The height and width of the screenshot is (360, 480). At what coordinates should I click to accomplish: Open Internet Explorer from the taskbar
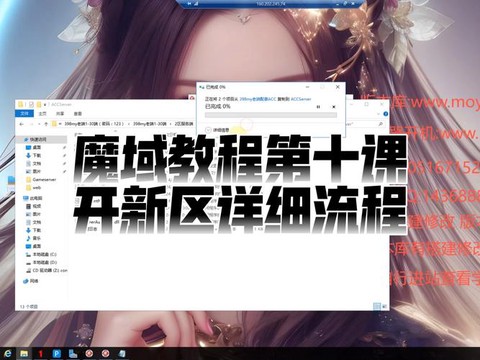[8, 354]
